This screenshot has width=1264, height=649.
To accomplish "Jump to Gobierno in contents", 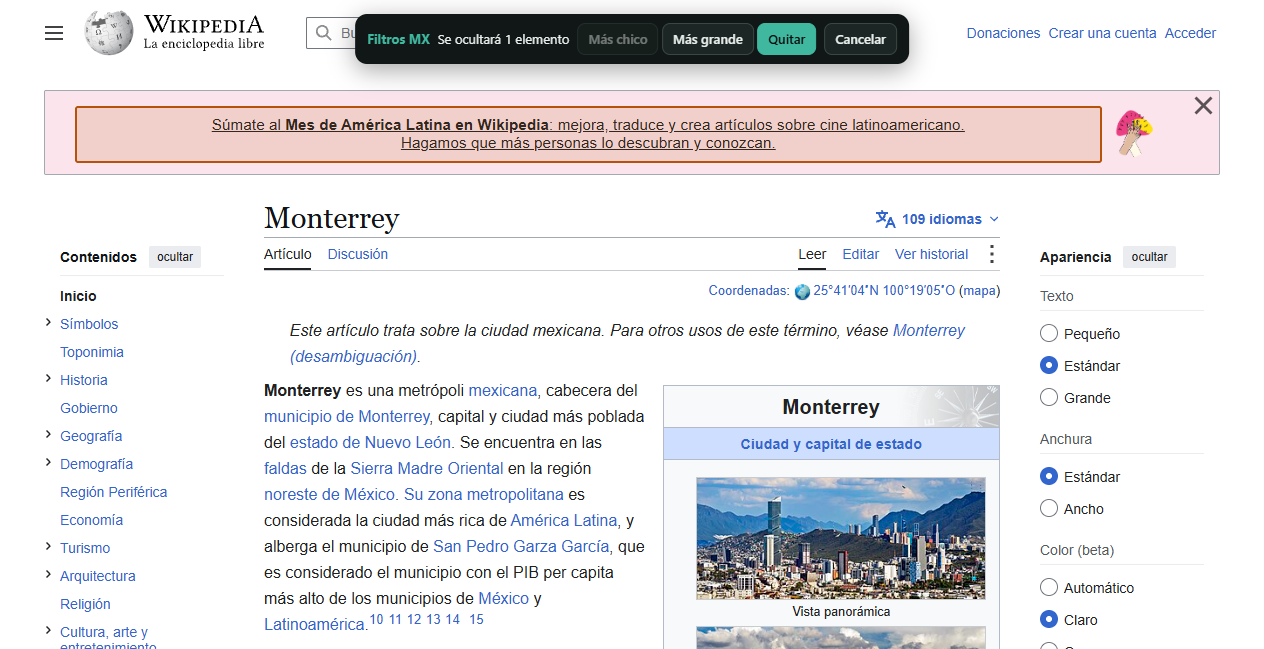I will point(89,408).
